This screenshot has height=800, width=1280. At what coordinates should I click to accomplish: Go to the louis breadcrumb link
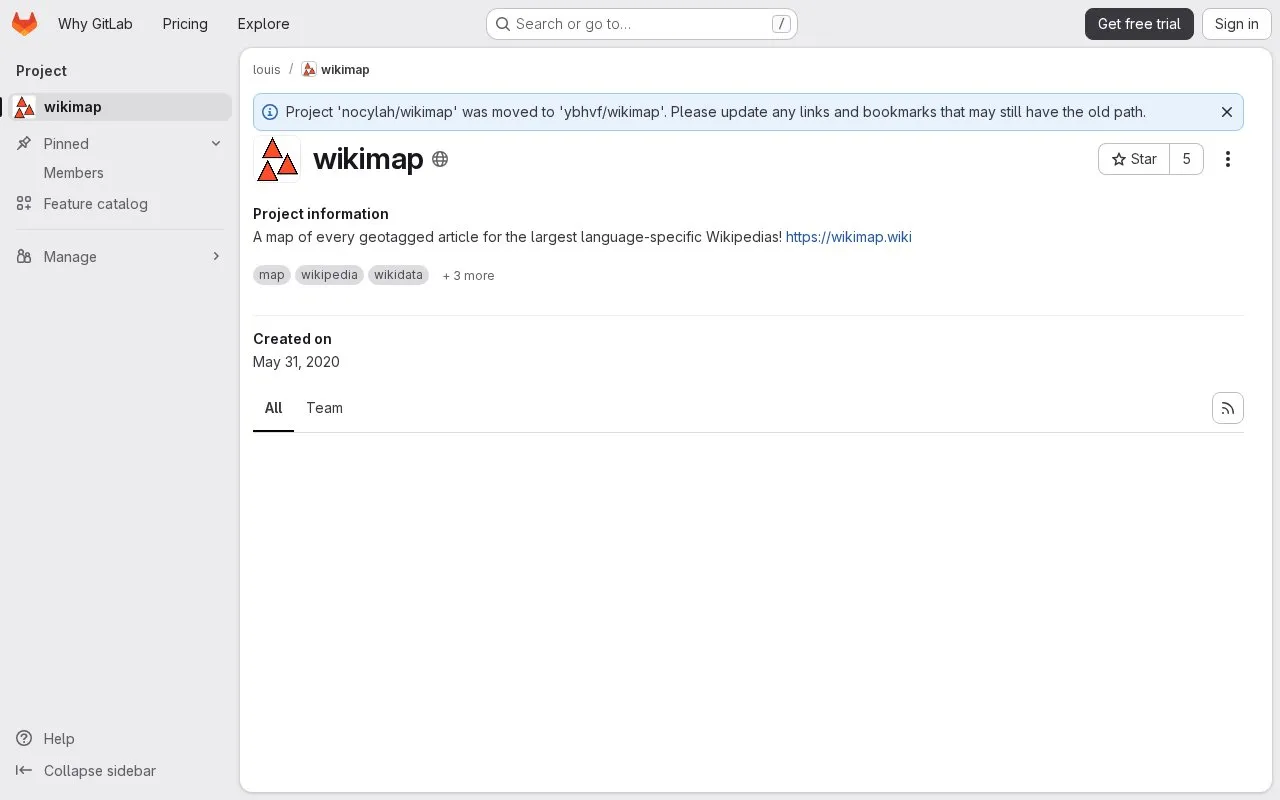click(x=267, y=70)
